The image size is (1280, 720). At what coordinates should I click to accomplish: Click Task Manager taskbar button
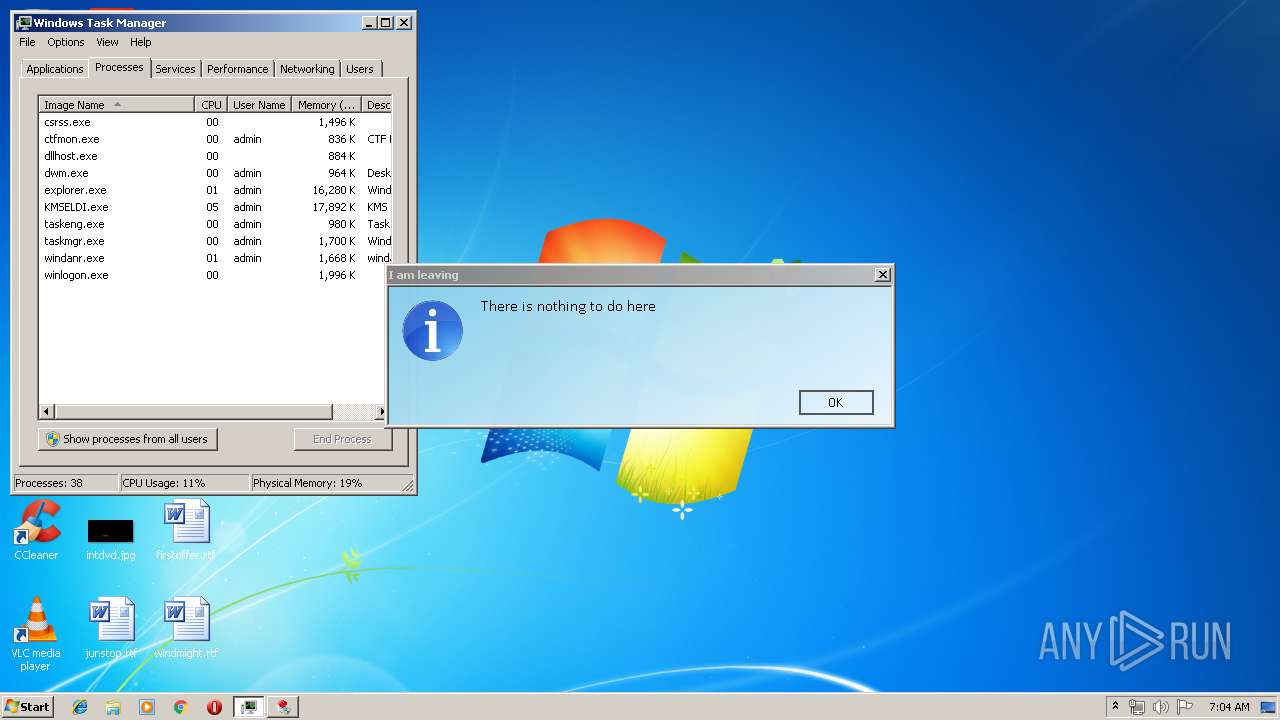pyautogui.click(x=249, y=707)
